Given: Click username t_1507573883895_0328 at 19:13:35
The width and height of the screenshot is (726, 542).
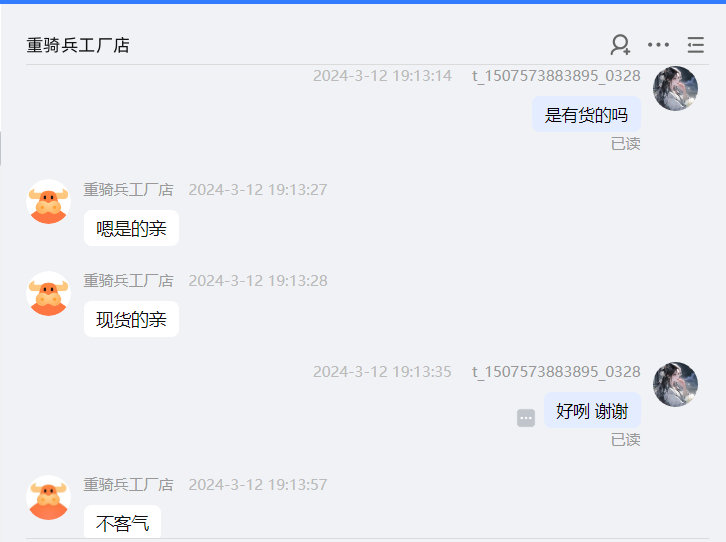Looking at the screenshot, I should (x=556, y=372).
